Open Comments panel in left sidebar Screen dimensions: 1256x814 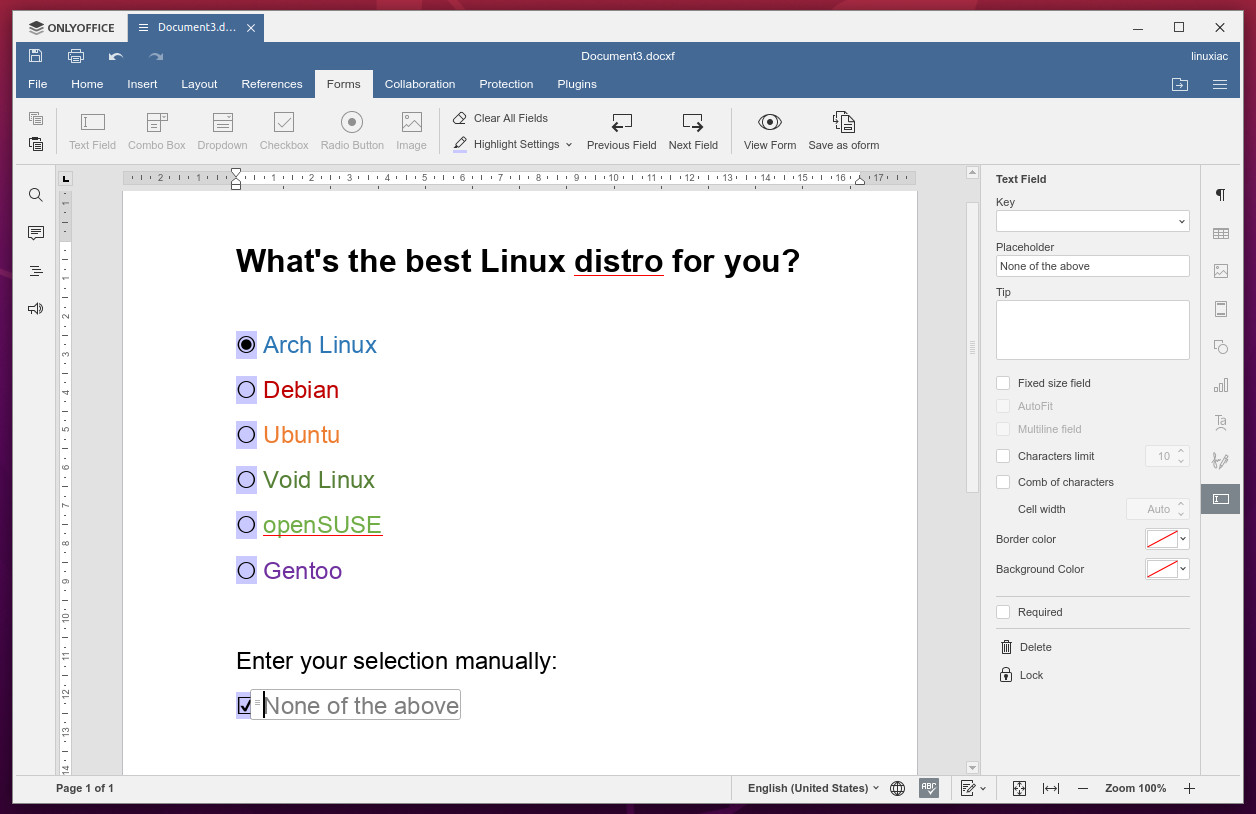pyautogui.click(x=36, y=233)
